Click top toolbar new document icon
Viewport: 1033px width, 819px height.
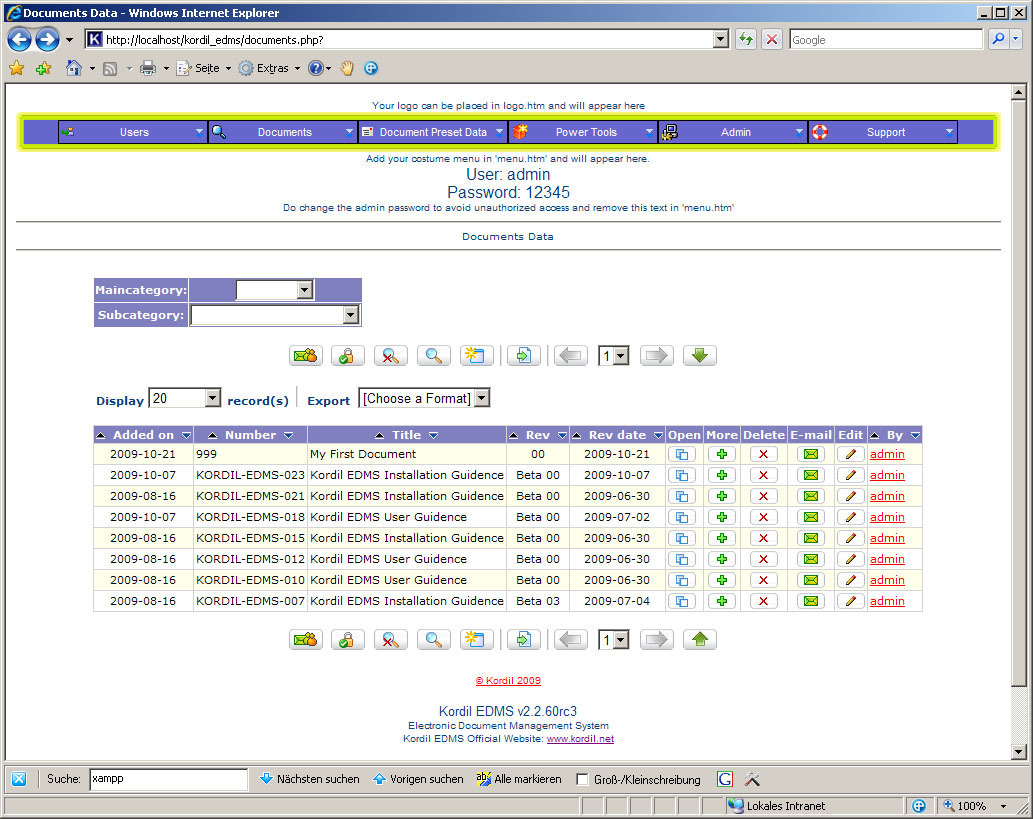point(476,356)
